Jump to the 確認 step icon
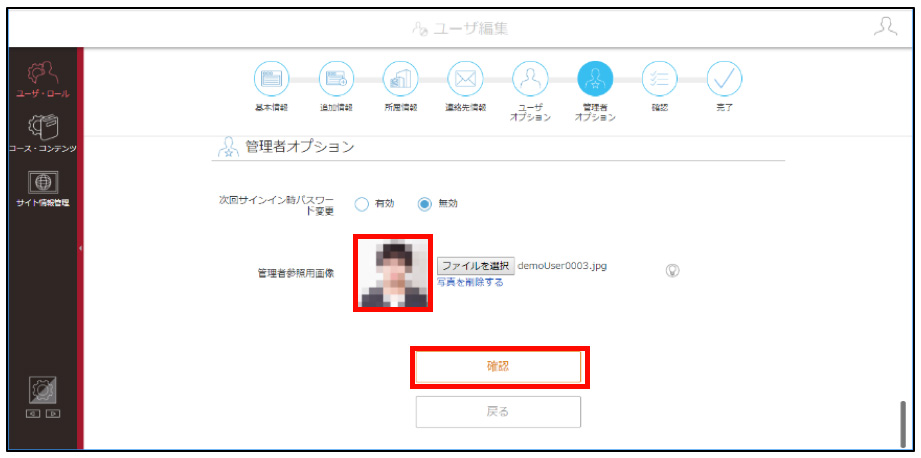Viewport: 921px width, 458px height. click(660, 78)
